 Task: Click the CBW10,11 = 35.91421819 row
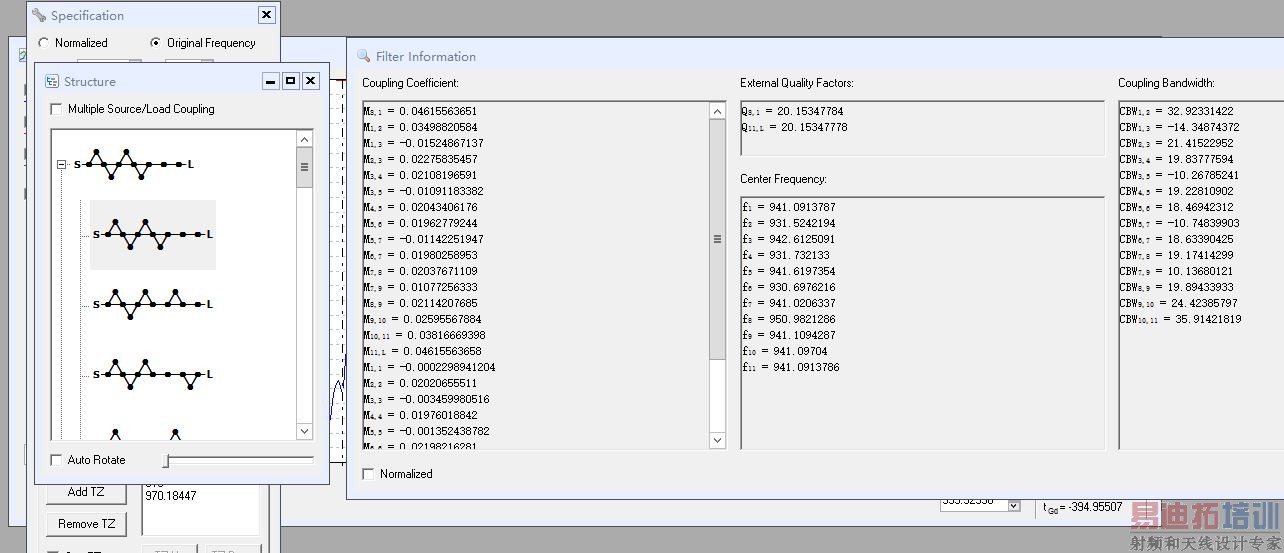tap(1180, 319)
